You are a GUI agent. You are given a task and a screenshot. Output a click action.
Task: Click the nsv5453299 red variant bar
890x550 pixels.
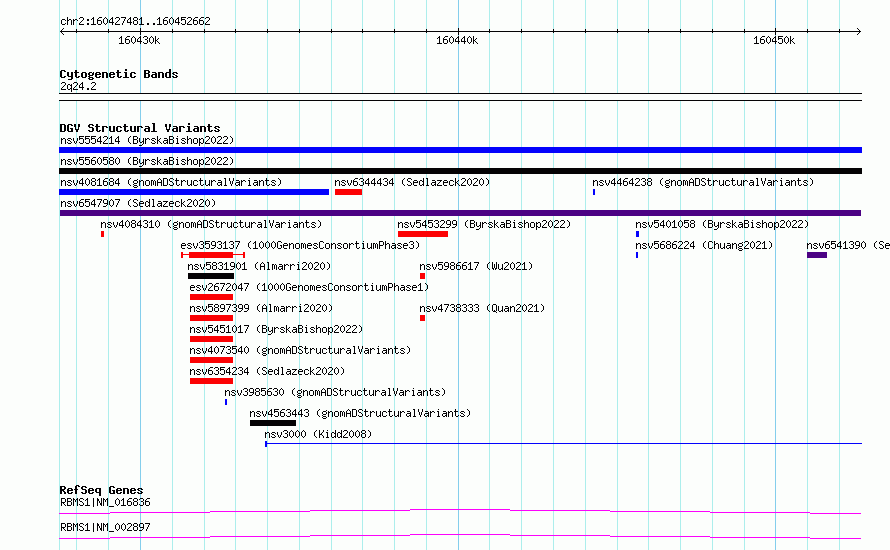tap(423, 234)
